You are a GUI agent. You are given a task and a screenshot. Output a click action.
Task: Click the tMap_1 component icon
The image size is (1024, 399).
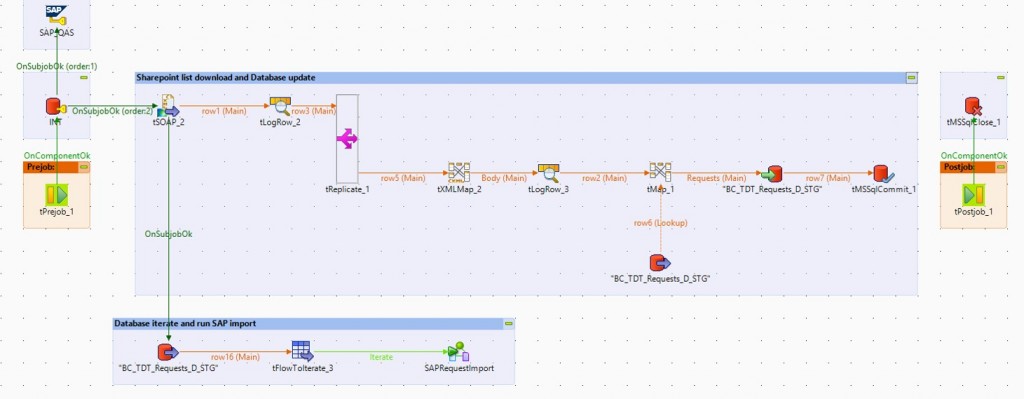click(x=660, y=173)
